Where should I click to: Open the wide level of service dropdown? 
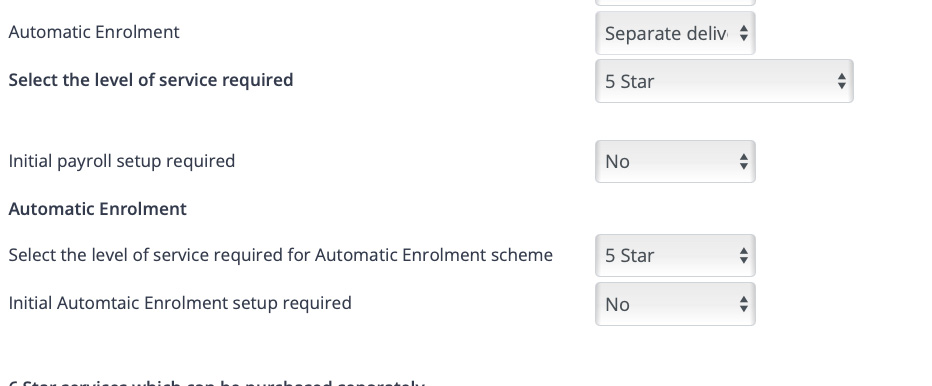(x=724, y=81)
